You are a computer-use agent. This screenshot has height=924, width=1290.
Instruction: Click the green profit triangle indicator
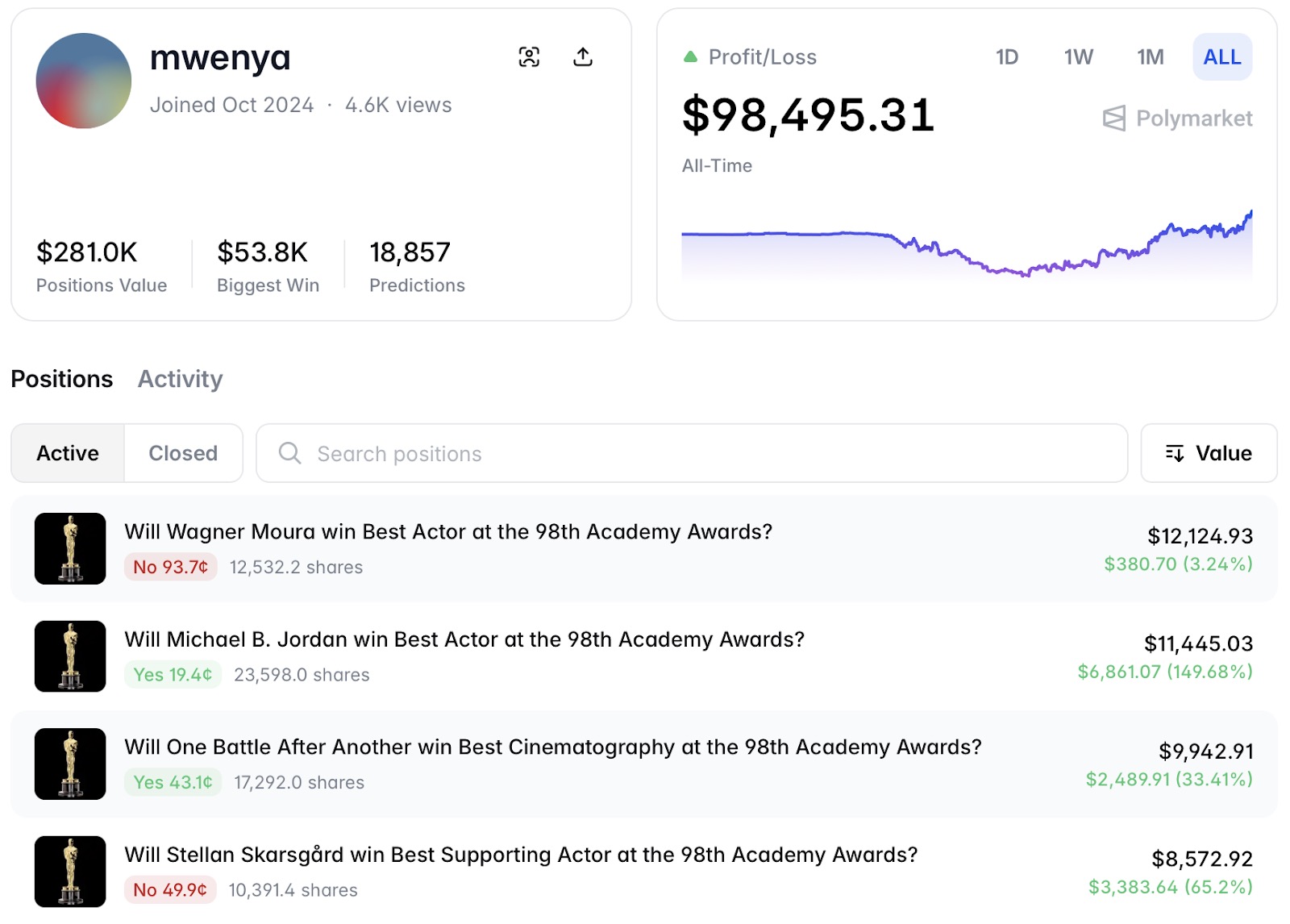[690, 57]
